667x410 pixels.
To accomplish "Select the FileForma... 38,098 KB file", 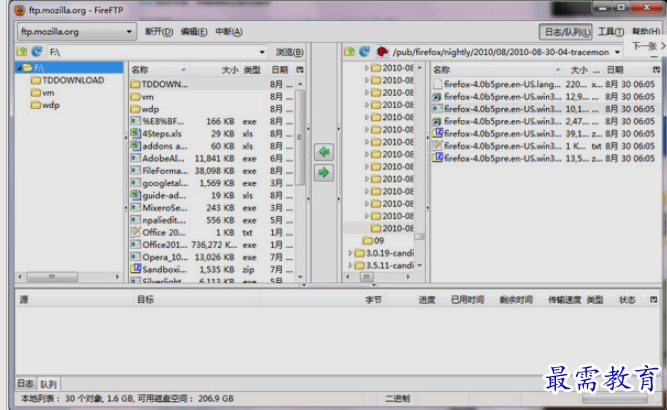I will [212, 171].
